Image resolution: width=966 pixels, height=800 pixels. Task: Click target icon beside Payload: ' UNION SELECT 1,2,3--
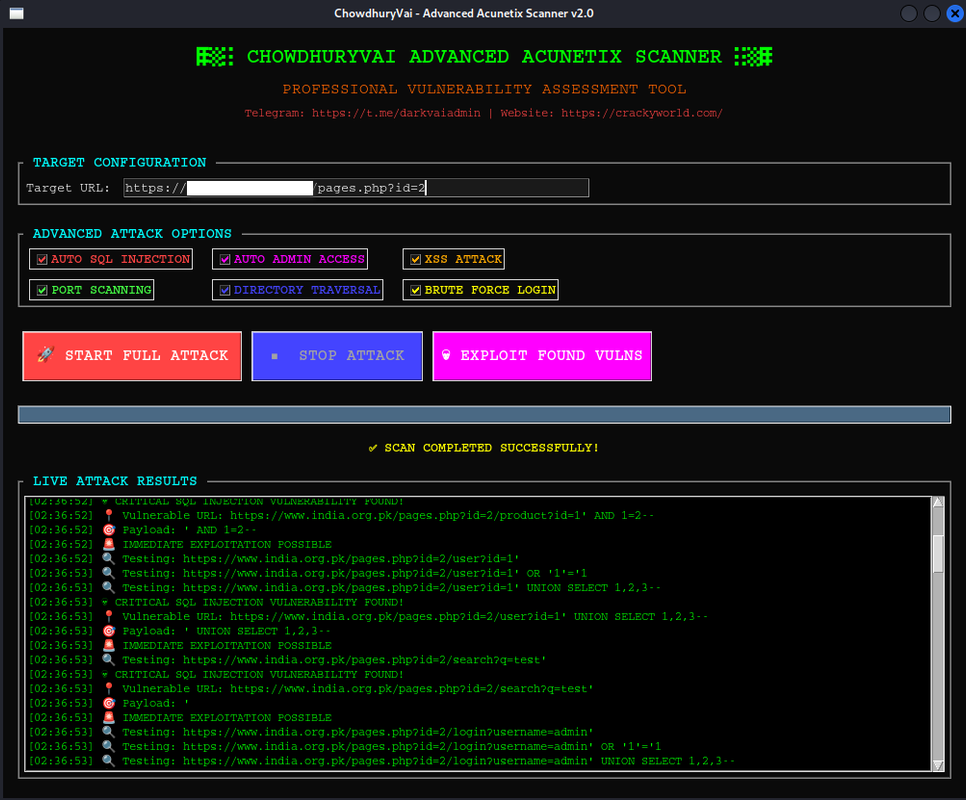coord(109,631)
